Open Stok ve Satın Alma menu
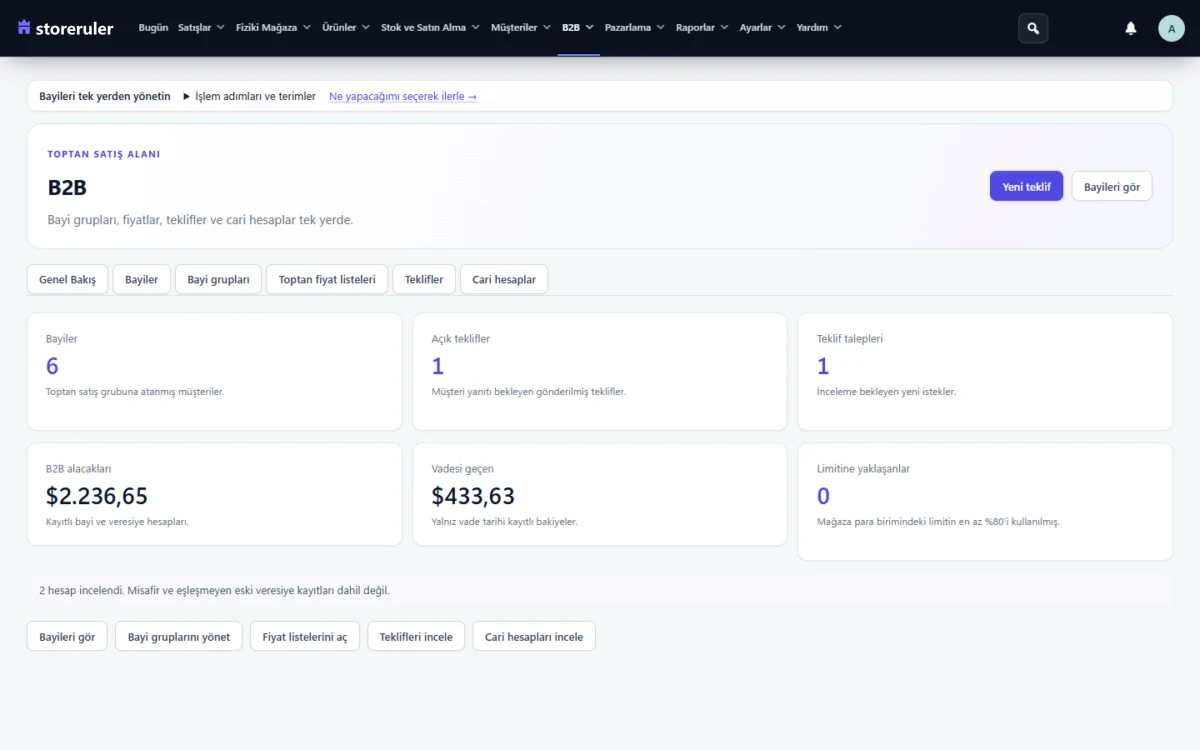The image size is (1200, 750). (x=430, y=28)
